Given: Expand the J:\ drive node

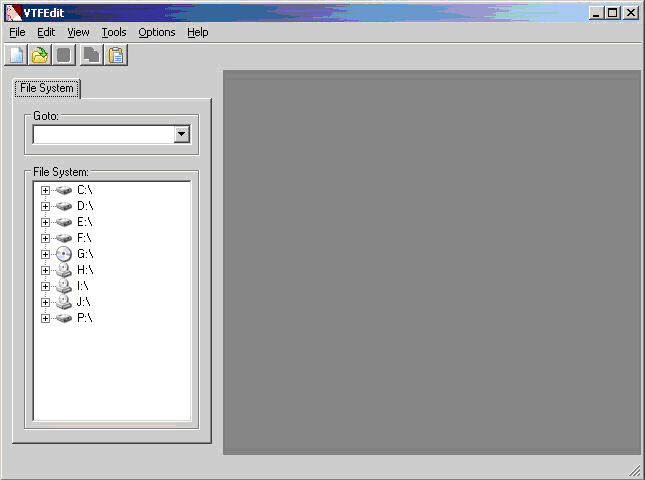Looking at the screenshot, I should [45, 302].
